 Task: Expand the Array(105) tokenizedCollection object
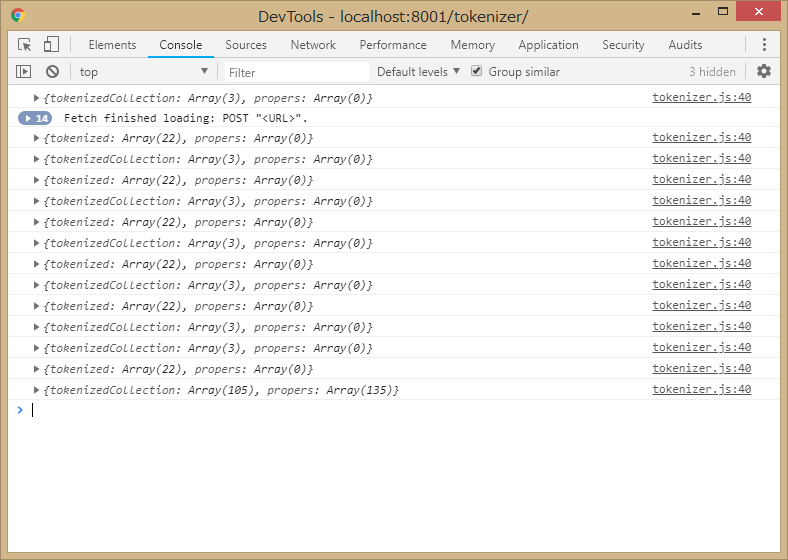(x=37, y=390)
